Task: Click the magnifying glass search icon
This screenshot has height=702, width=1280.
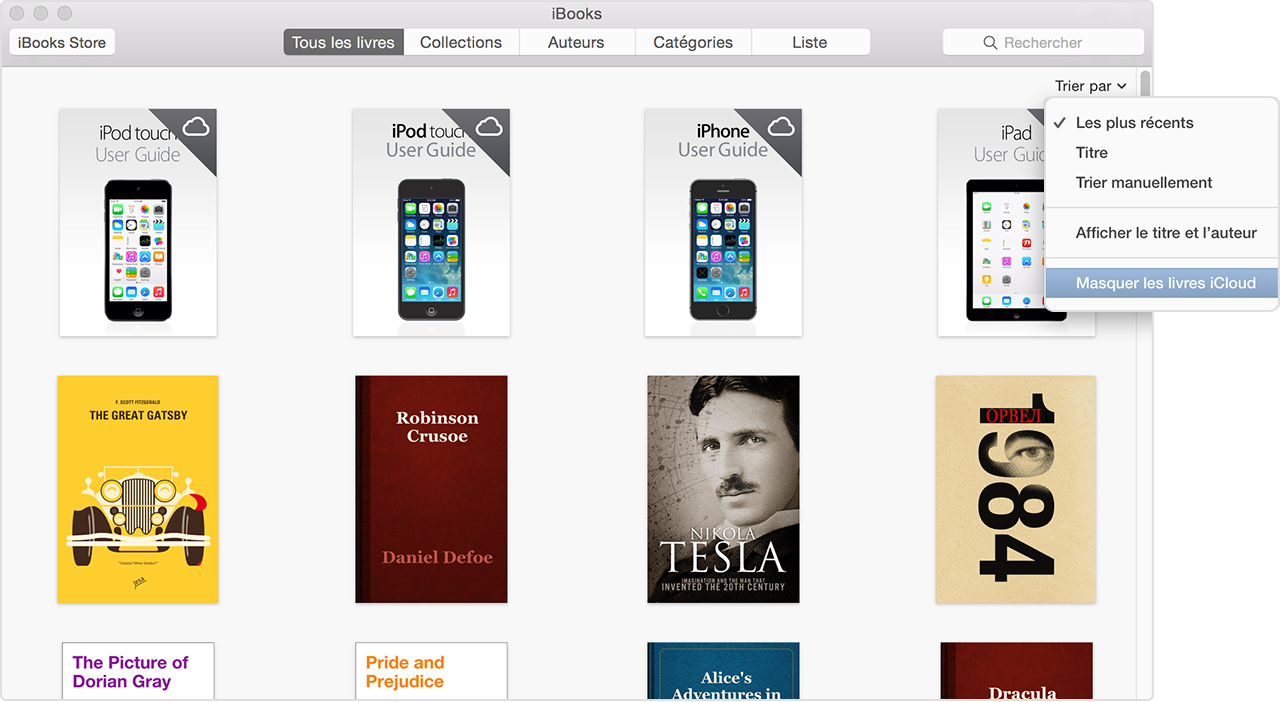Action: tap(990, 43)
